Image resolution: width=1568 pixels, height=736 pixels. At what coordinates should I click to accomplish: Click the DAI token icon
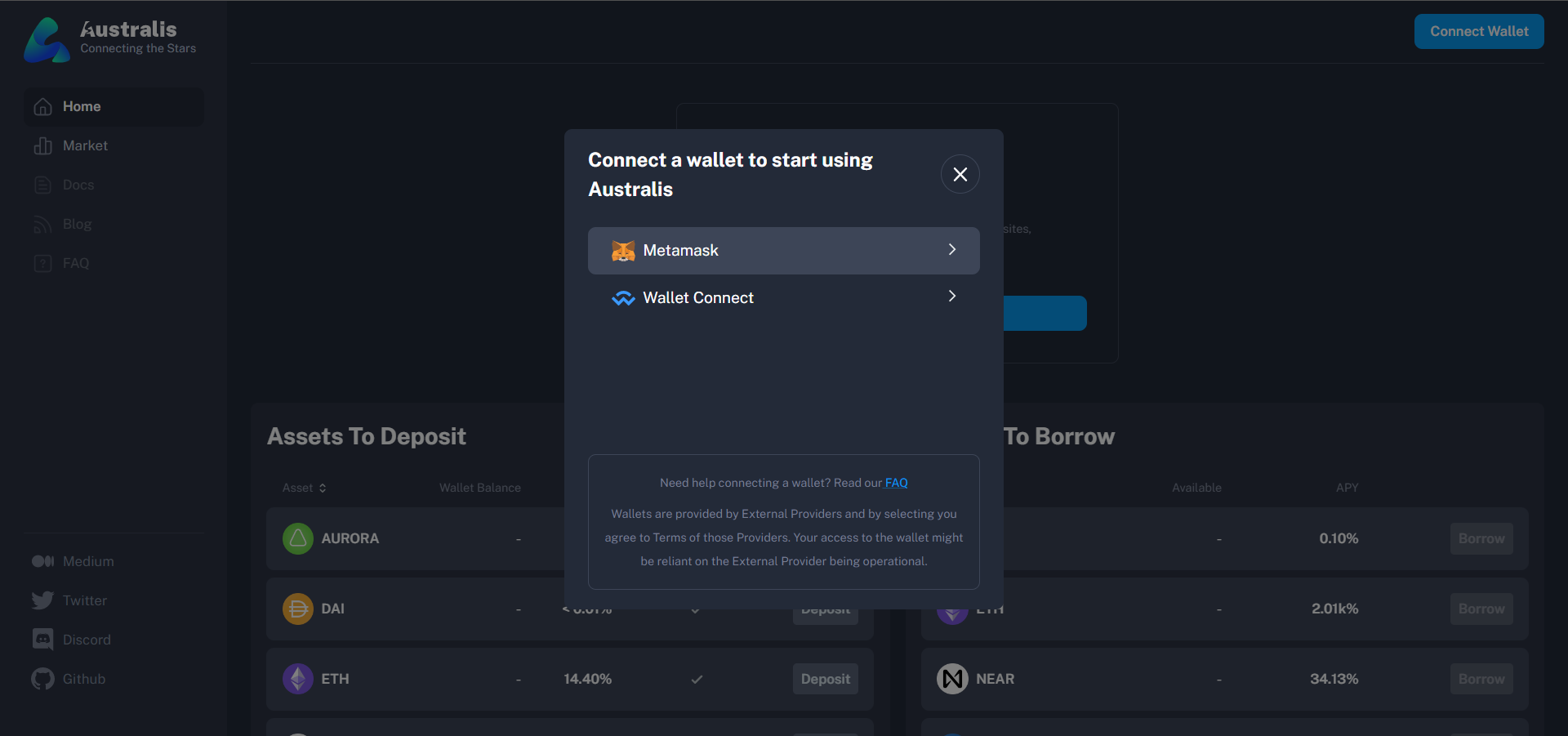click(x=298, y=609)
